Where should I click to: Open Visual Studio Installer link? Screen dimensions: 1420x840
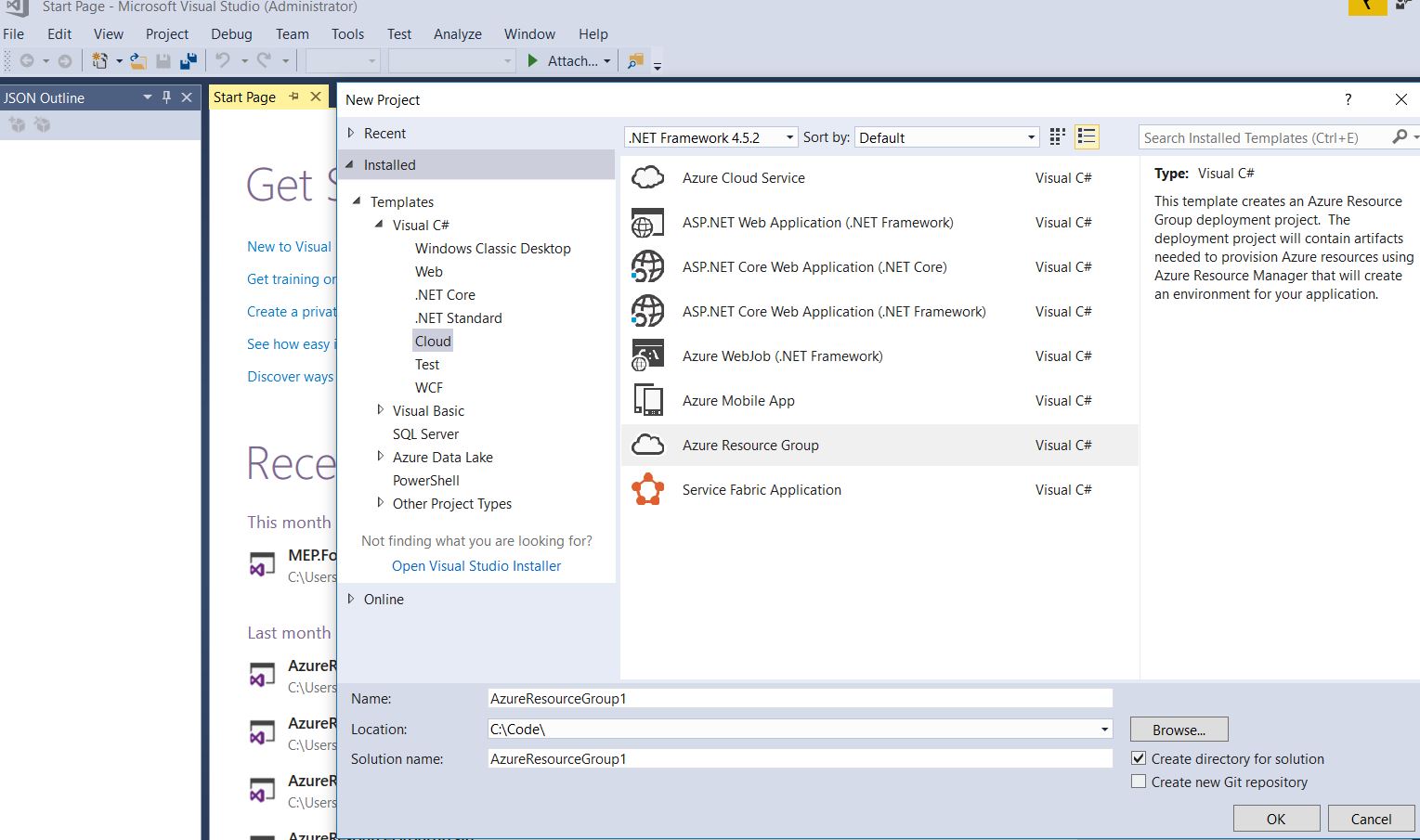tap(476, 566)
